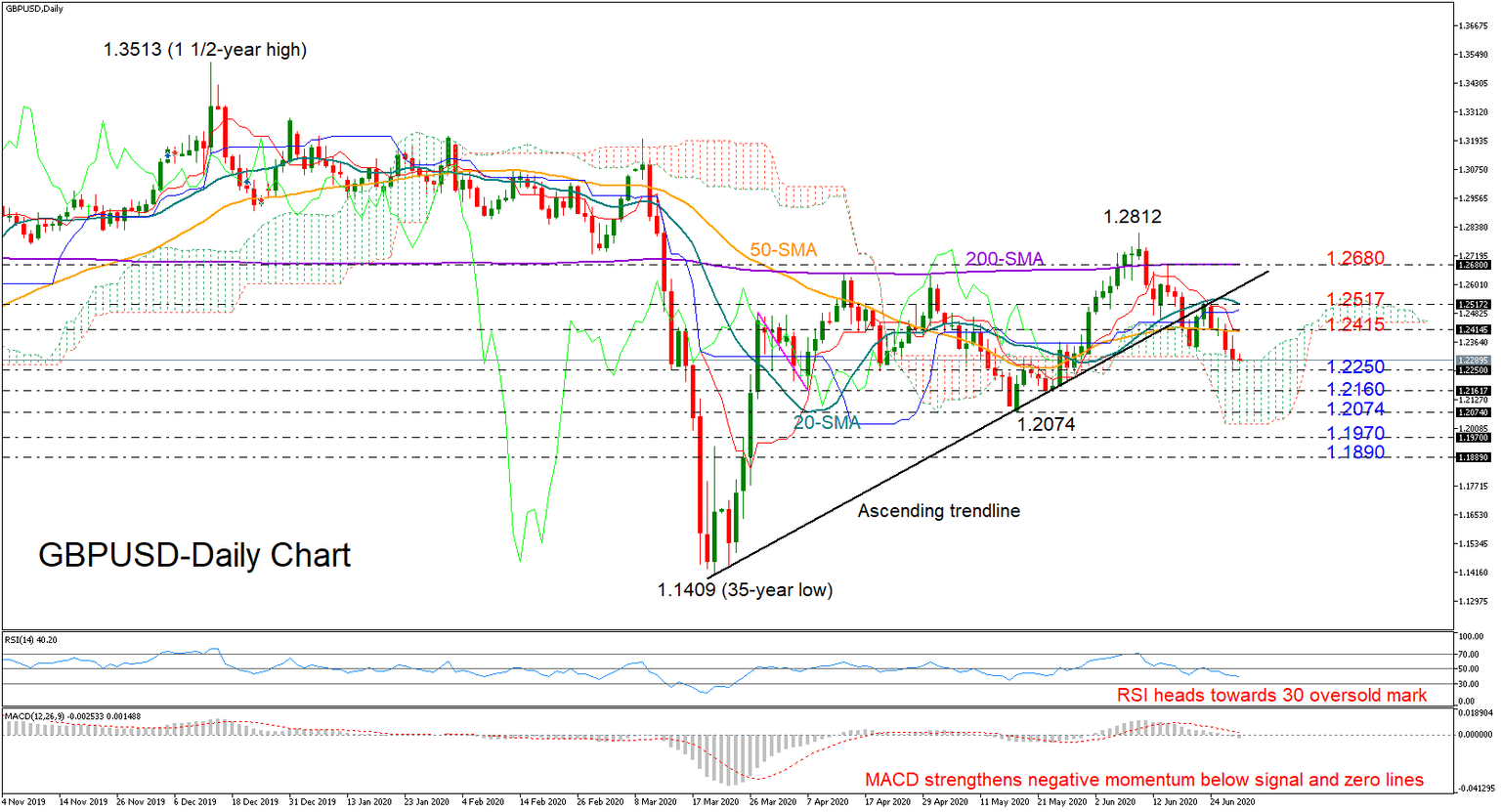Viewport: 1501px width, 812px height.
Task: Click the Ascending trendline text label
Action: click(939, 511)
